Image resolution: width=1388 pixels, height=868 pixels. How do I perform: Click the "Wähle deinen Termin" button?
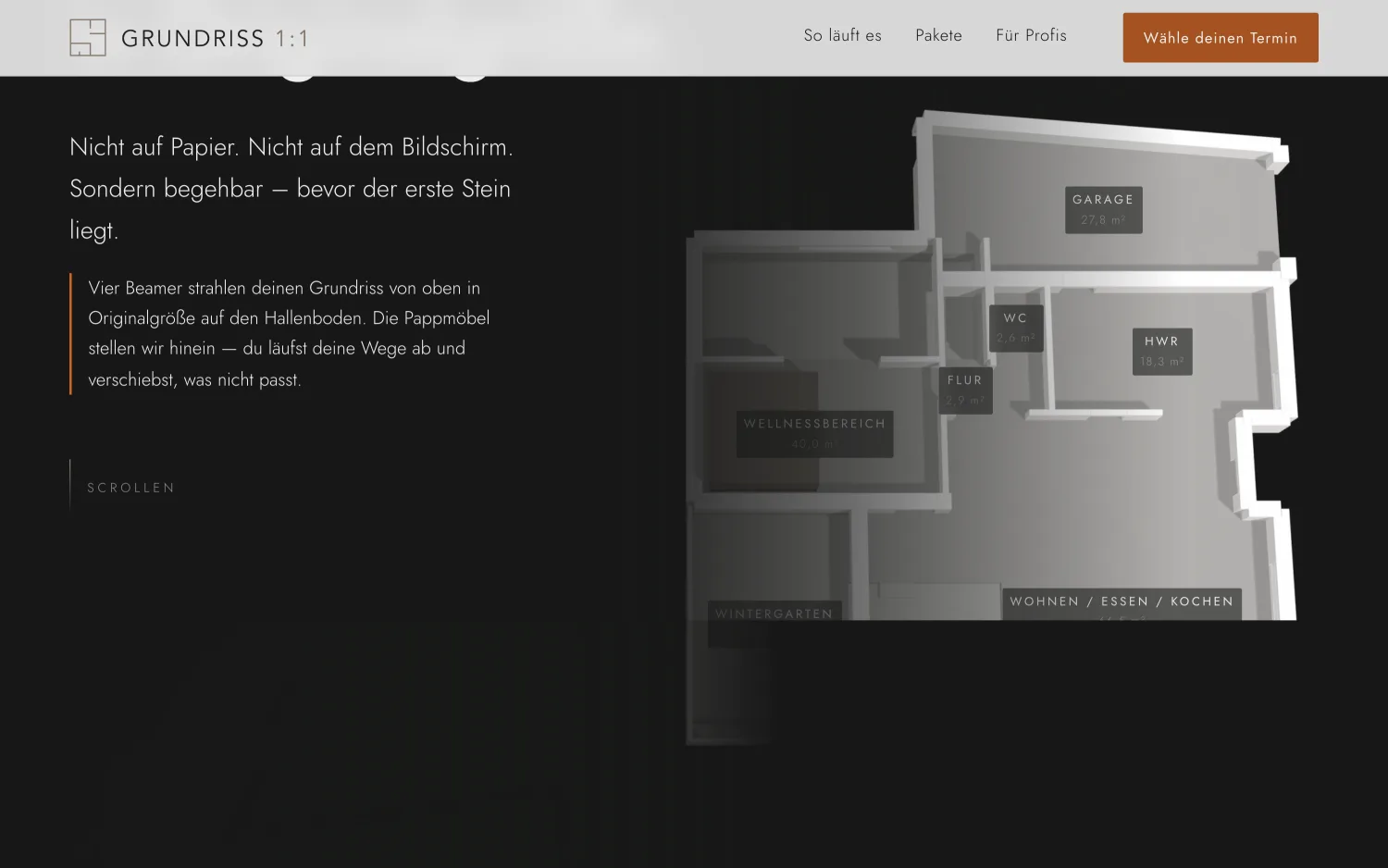1221,38
